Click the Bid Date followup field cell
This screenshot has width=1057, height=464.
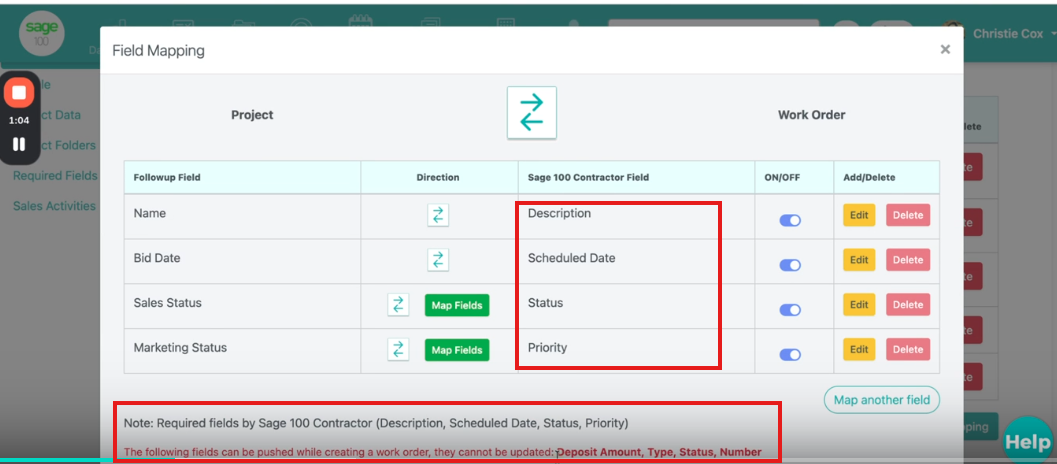242,261
